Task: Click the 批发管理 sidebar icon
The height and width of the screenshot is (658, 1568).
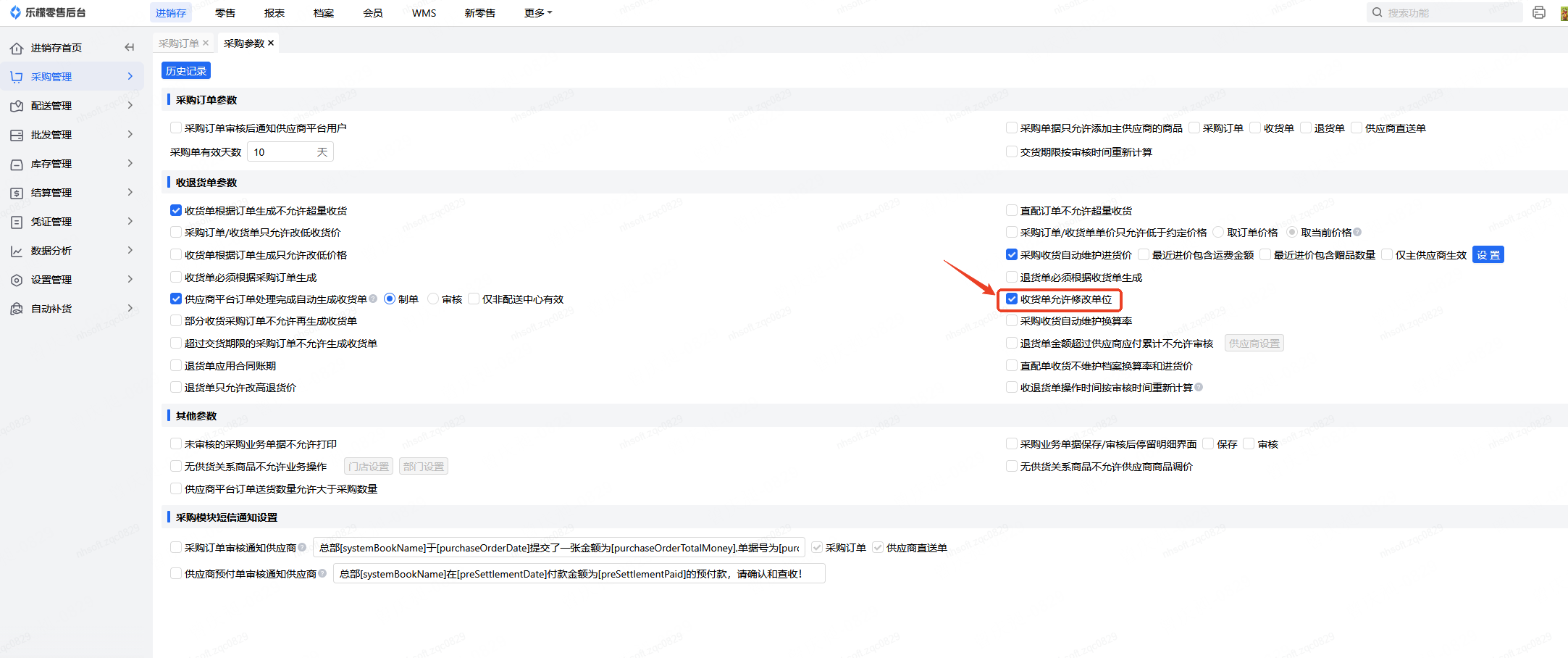Action: [x=17, y=135]
